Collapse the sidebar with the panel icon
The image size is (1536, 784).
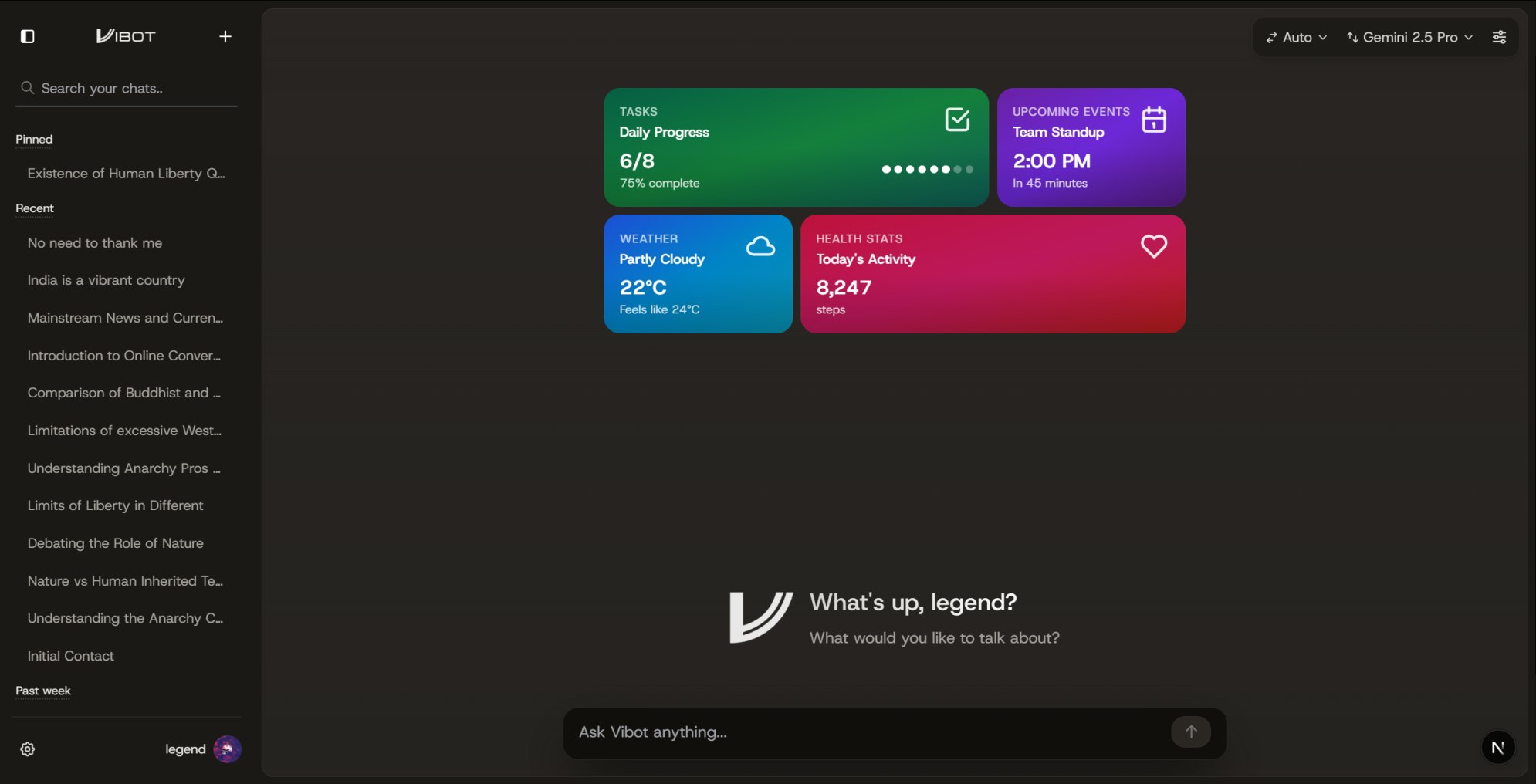click(28, 36)
